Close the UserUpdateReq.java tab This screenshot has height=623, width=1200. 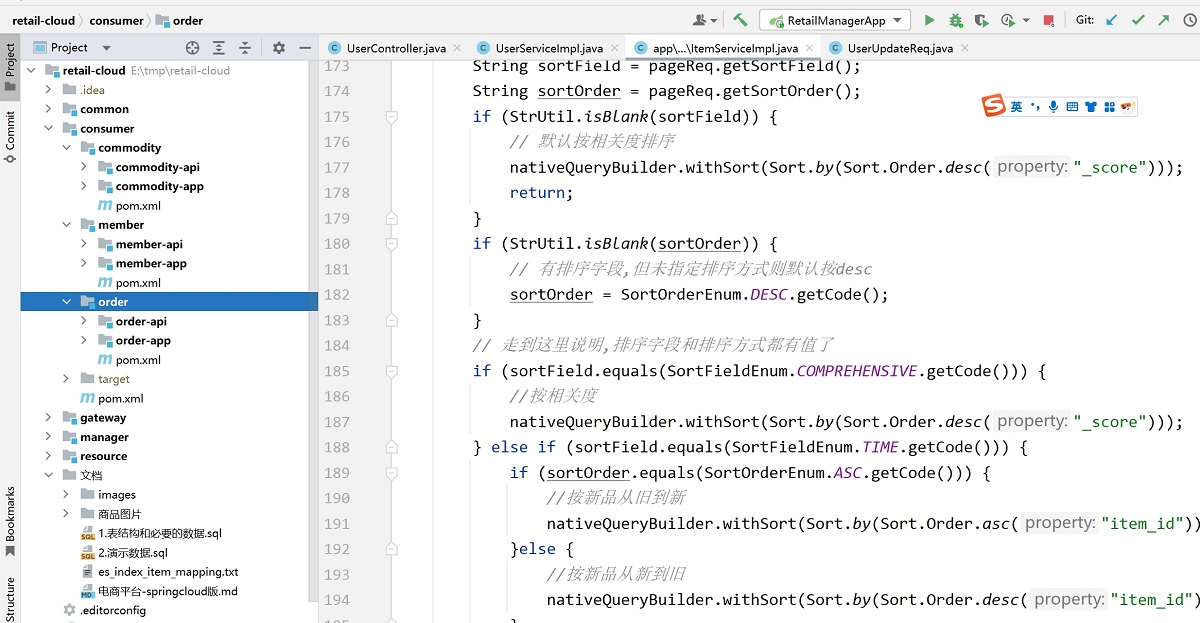click(x=964, y=48)
